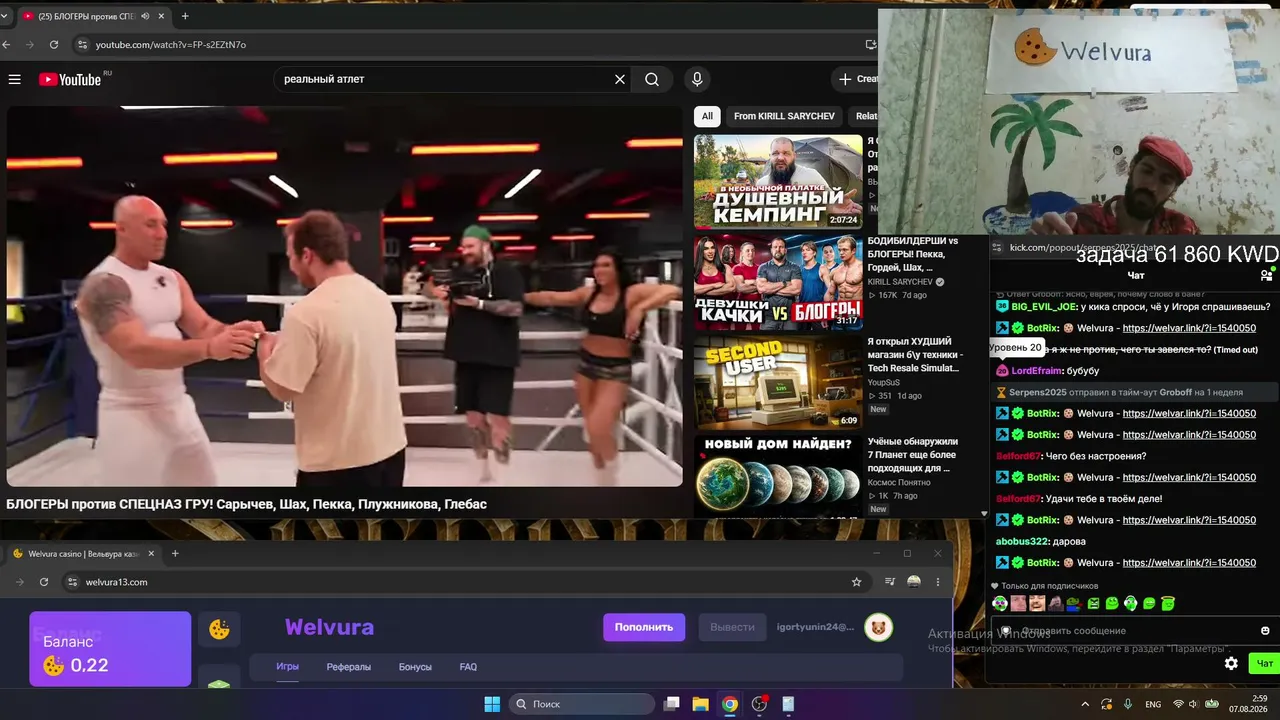Image resolution: width=1280 pixels, height=720 pixels.
Task: Click the БЛОГЕРЫ против СПЕЦНАЗ ГРУ title
Action: coord(246,504)
